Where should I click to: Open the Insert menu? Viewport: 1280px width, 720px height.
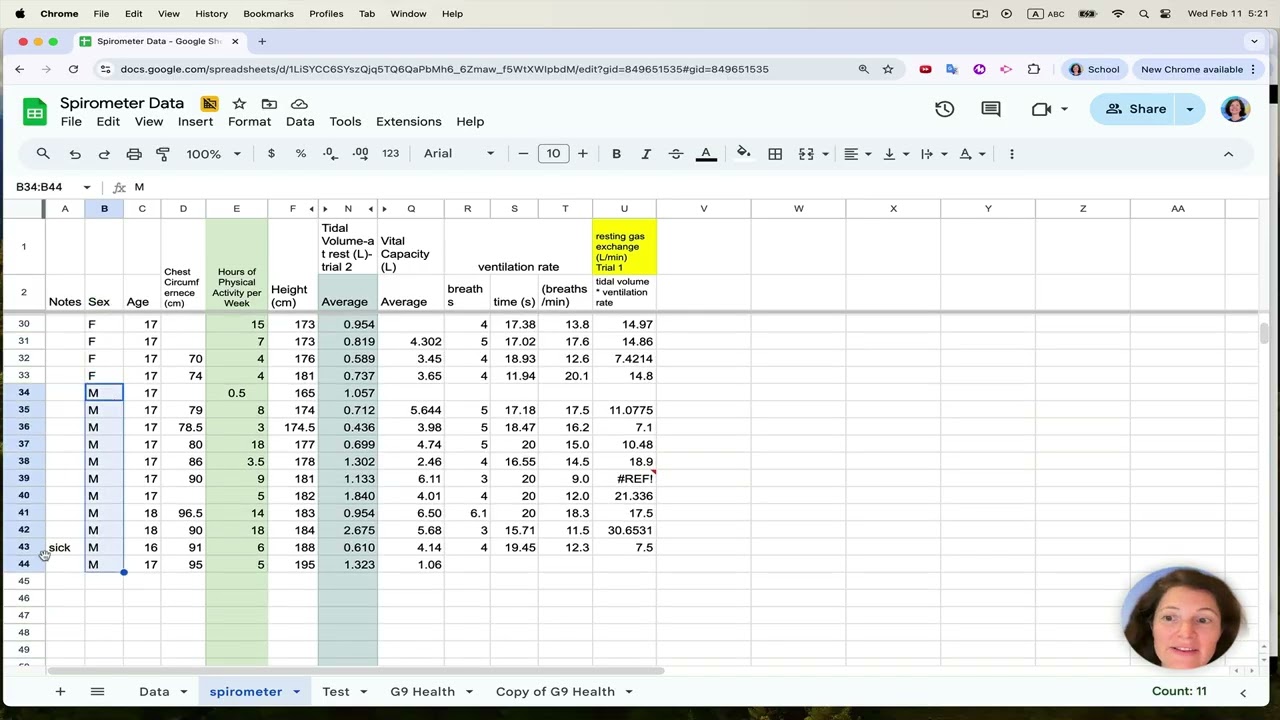pyautogui.click(x=195, y=121)
